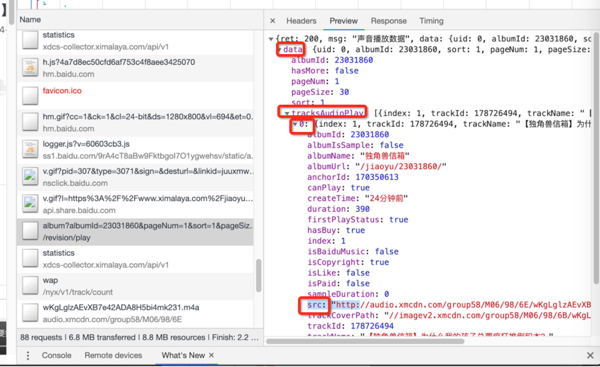
Task: Select the What's New drawer tab
Action: (x=183, y=355)
